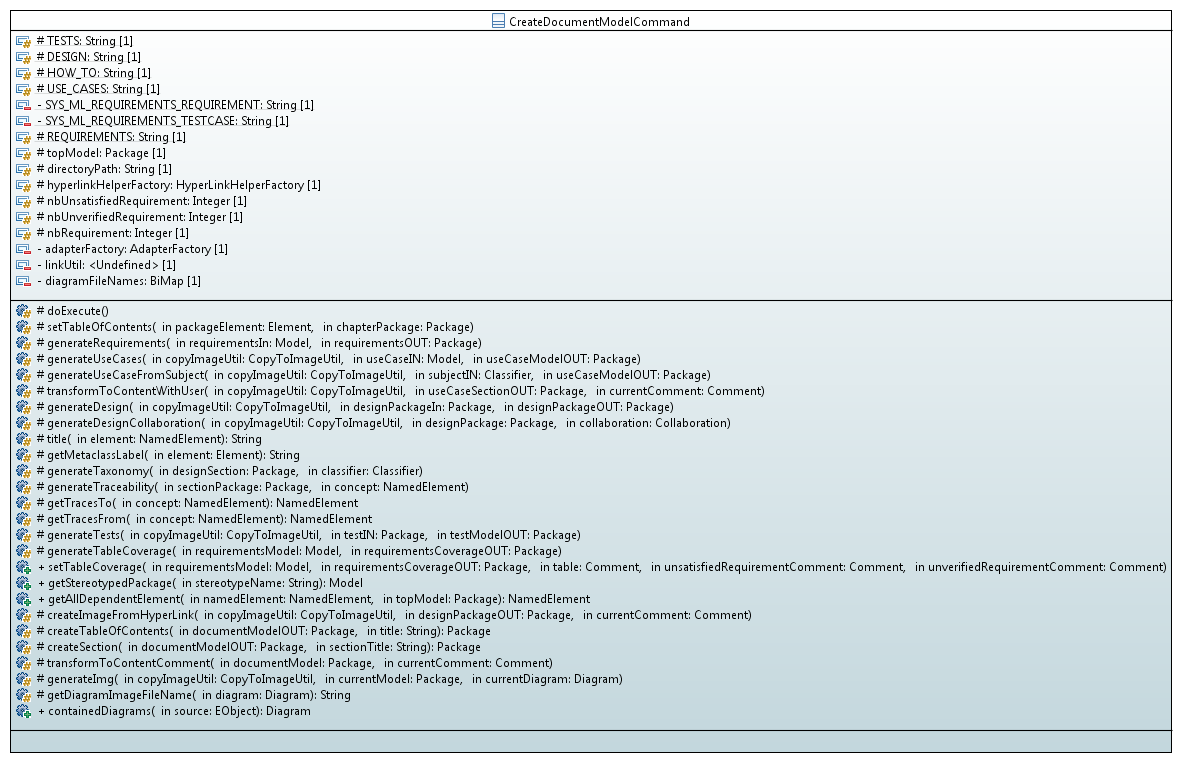Click the operation icon next to setTableOfContents
This screenshot has width=1182, height=763.
23,327
